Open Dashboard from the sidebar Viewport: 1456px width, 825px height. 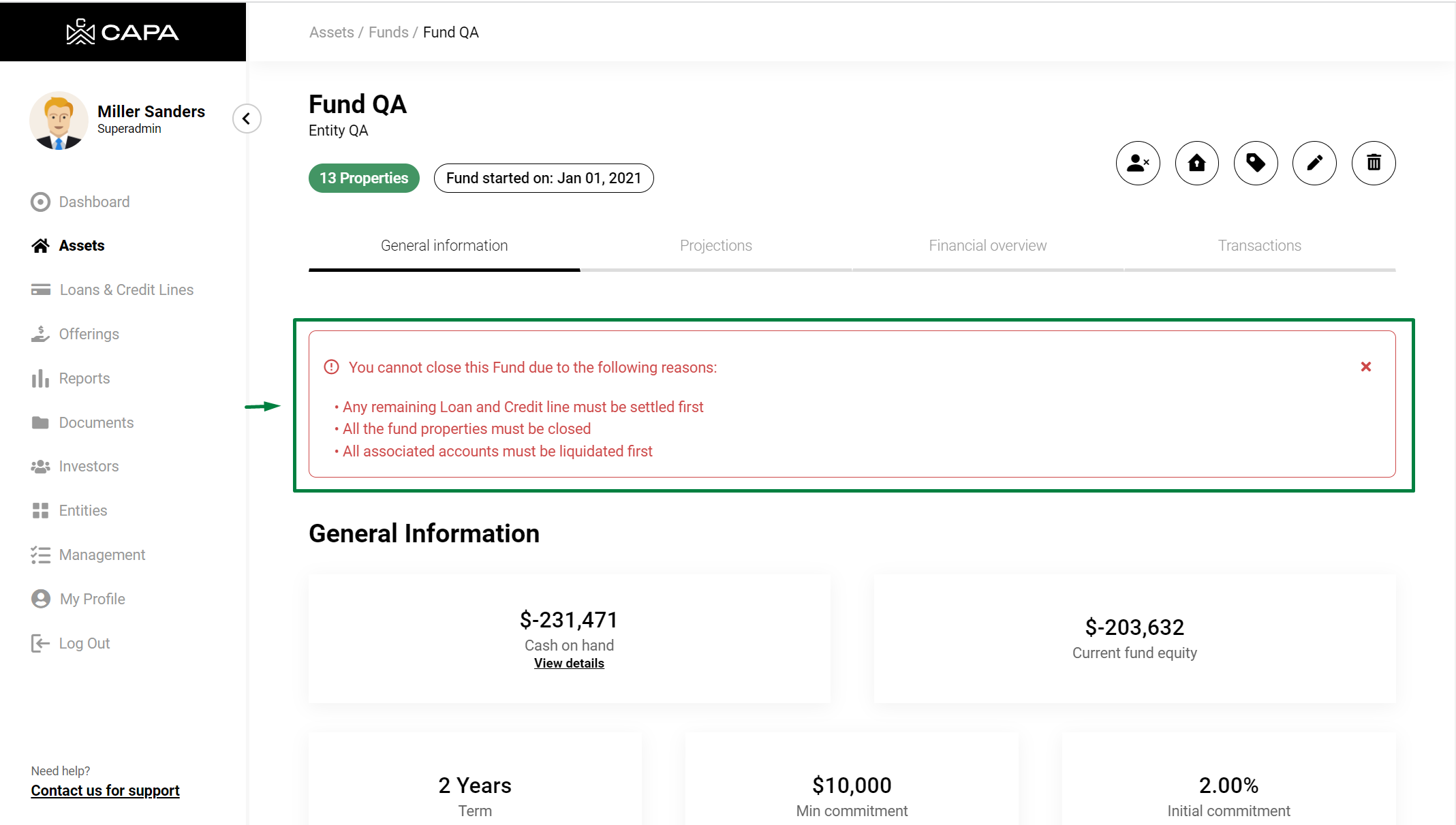tap(94, 202)
